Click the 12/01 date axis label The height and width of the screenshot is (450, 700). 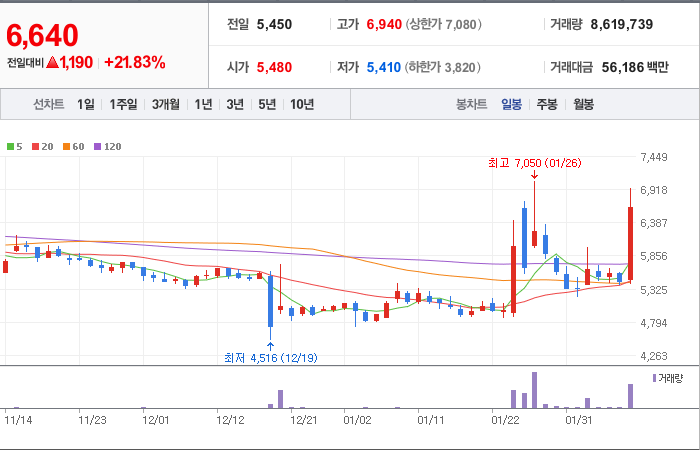click(x=156, y=421)
